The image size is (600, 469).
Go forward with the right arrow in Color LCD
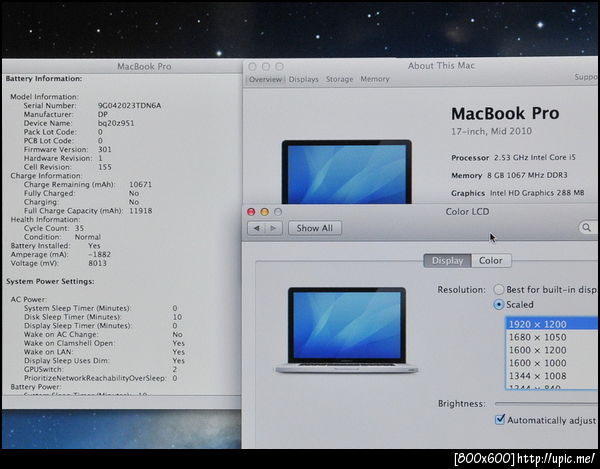tap(273, 228)
